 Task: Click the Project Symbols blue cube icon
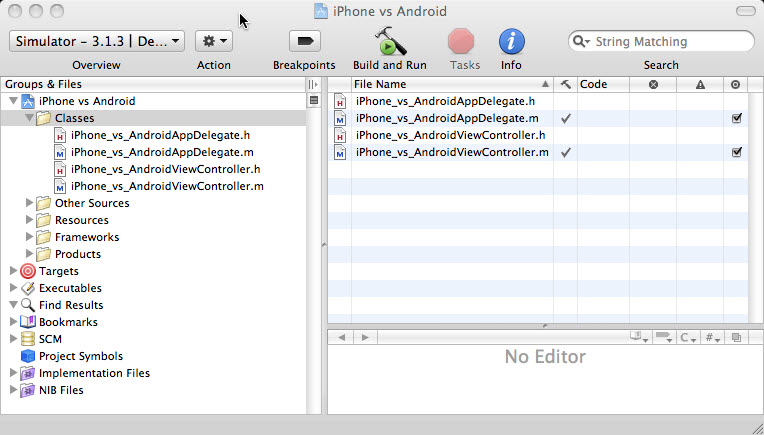pos(28,356)
